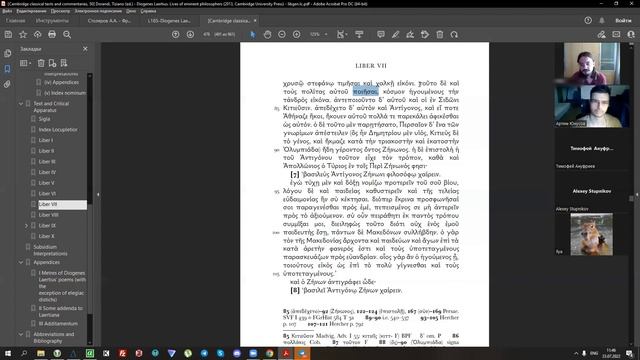640x360 pixels.
Task: Open share with others icon
Action: click(631, 35)
